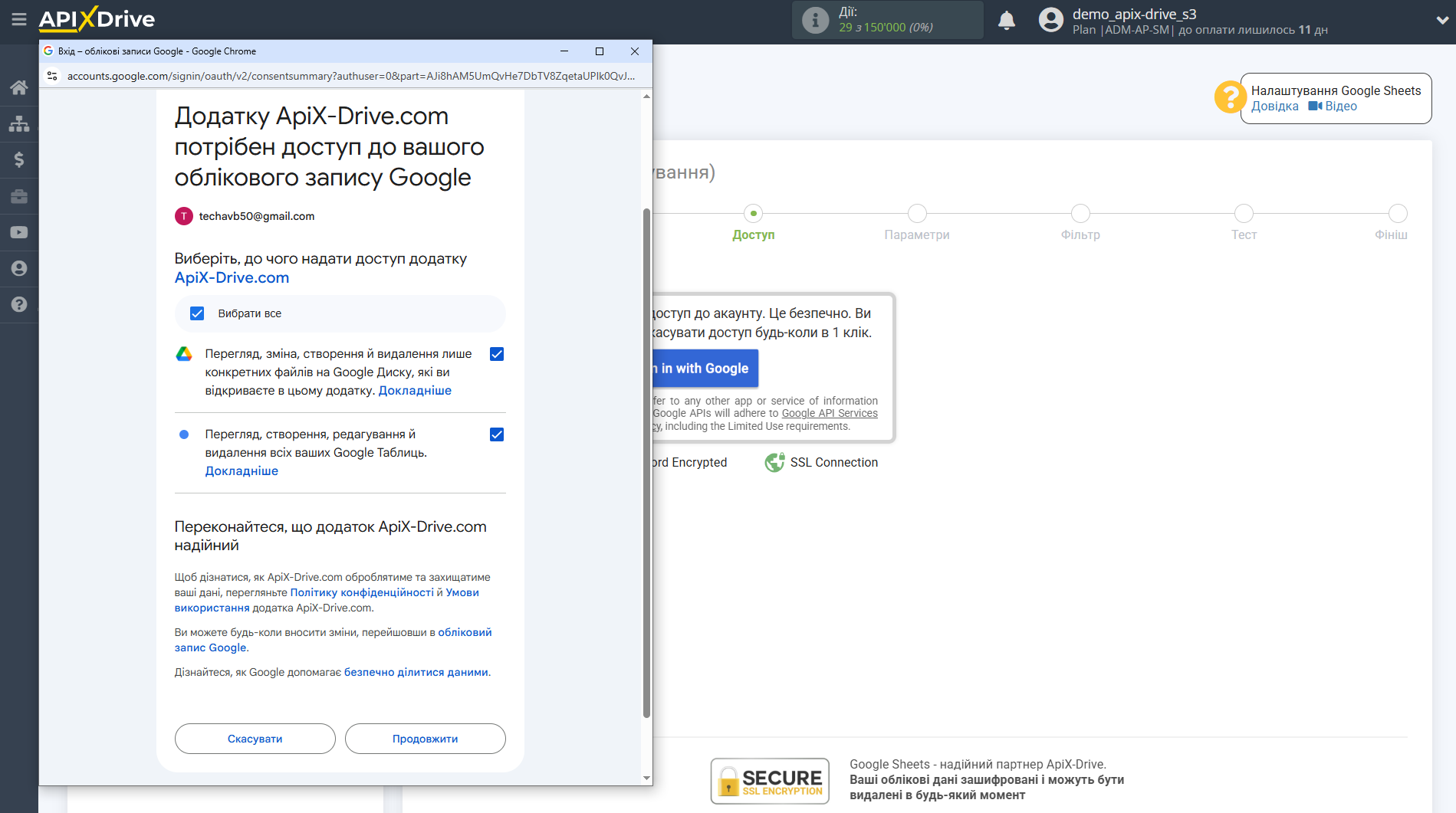
Task: Click the Google favicon in popup title bar
Action: click(x=48, y=51)
